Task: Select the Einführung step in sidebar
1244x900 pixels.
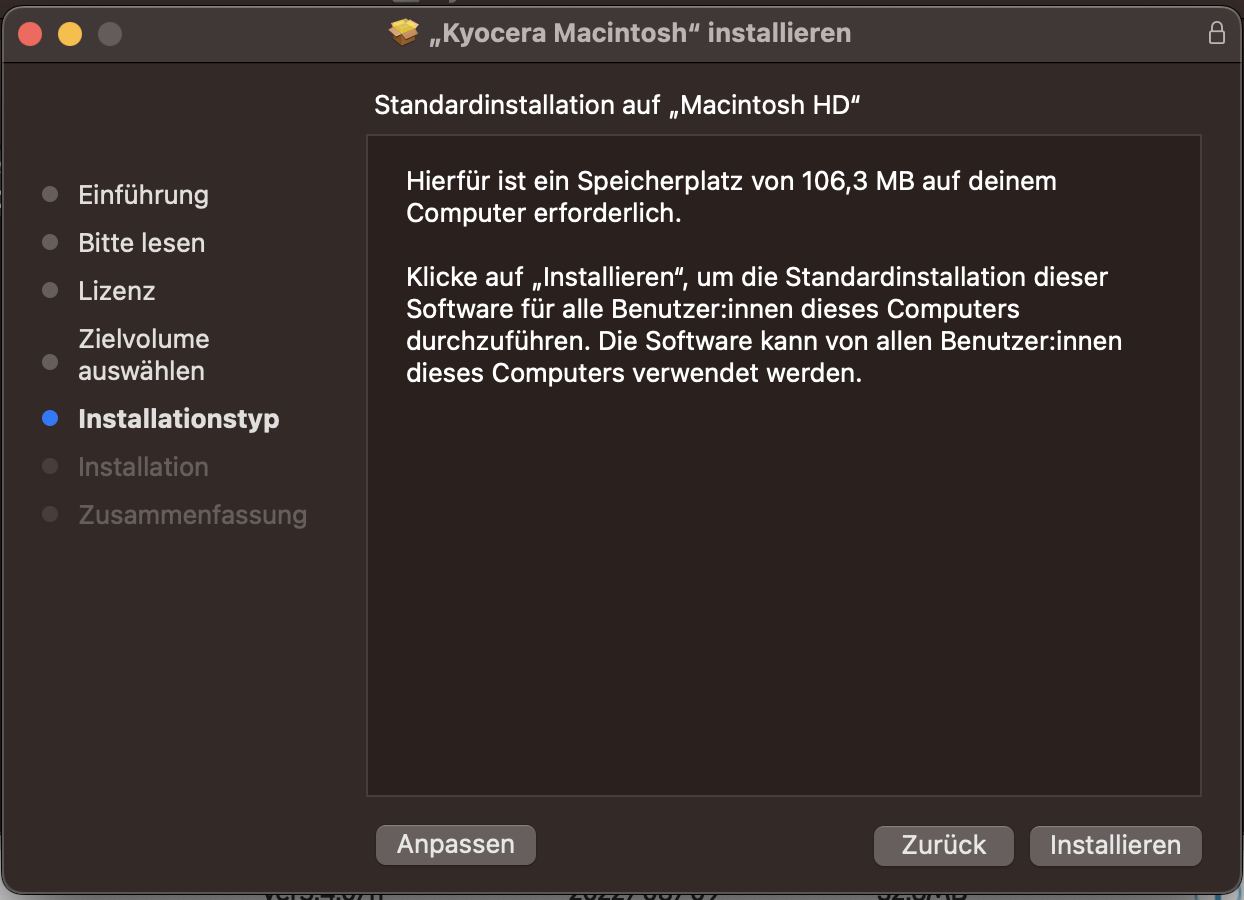Action: (x=143, y=195)
